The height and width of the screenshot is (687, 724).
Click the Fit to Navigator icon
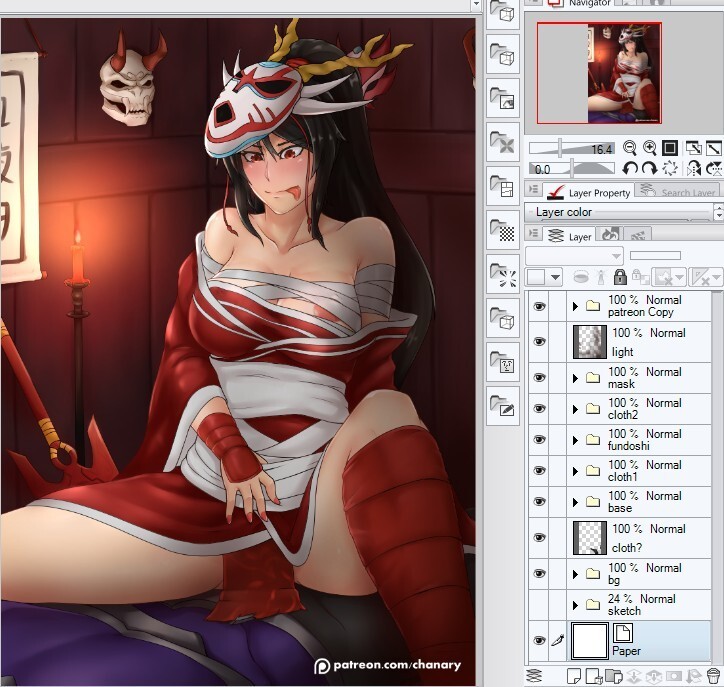pos(713,148)
